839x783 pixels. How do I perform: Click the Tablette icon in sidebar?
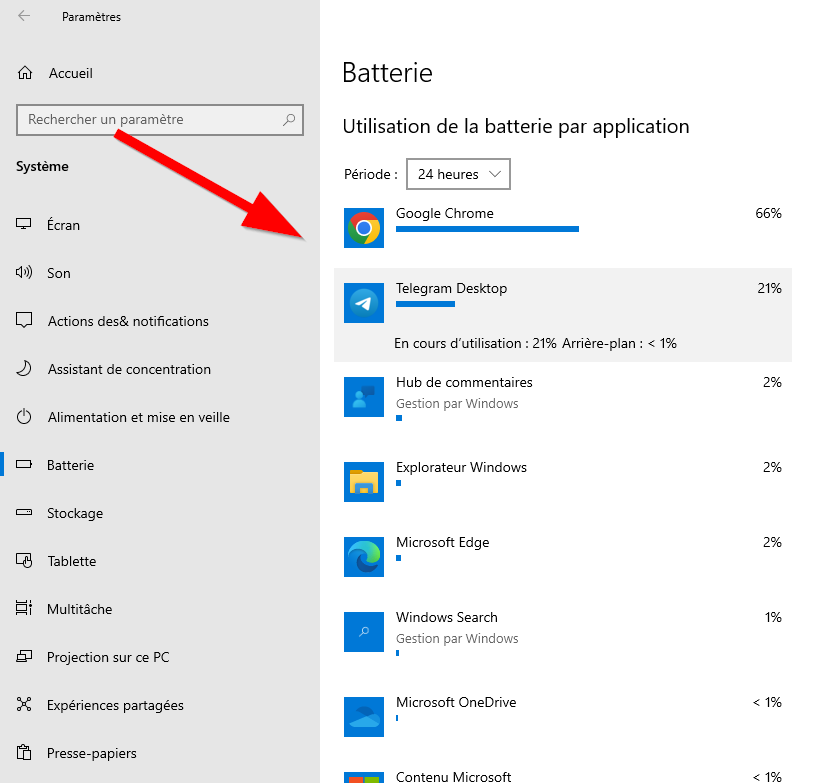coord(24,560)
